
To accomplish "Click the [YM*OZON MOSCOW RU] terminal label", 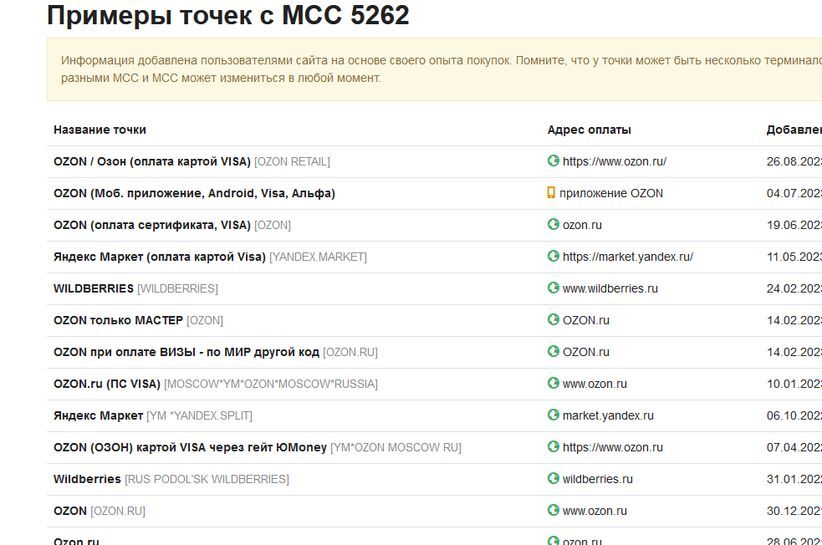I will (x=396, y=448).
